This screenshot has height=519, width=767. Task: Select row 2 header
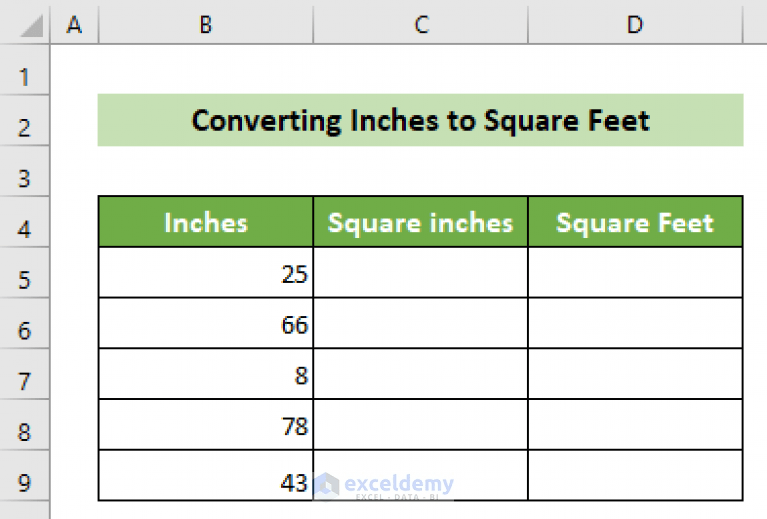(x=24, y=120)
